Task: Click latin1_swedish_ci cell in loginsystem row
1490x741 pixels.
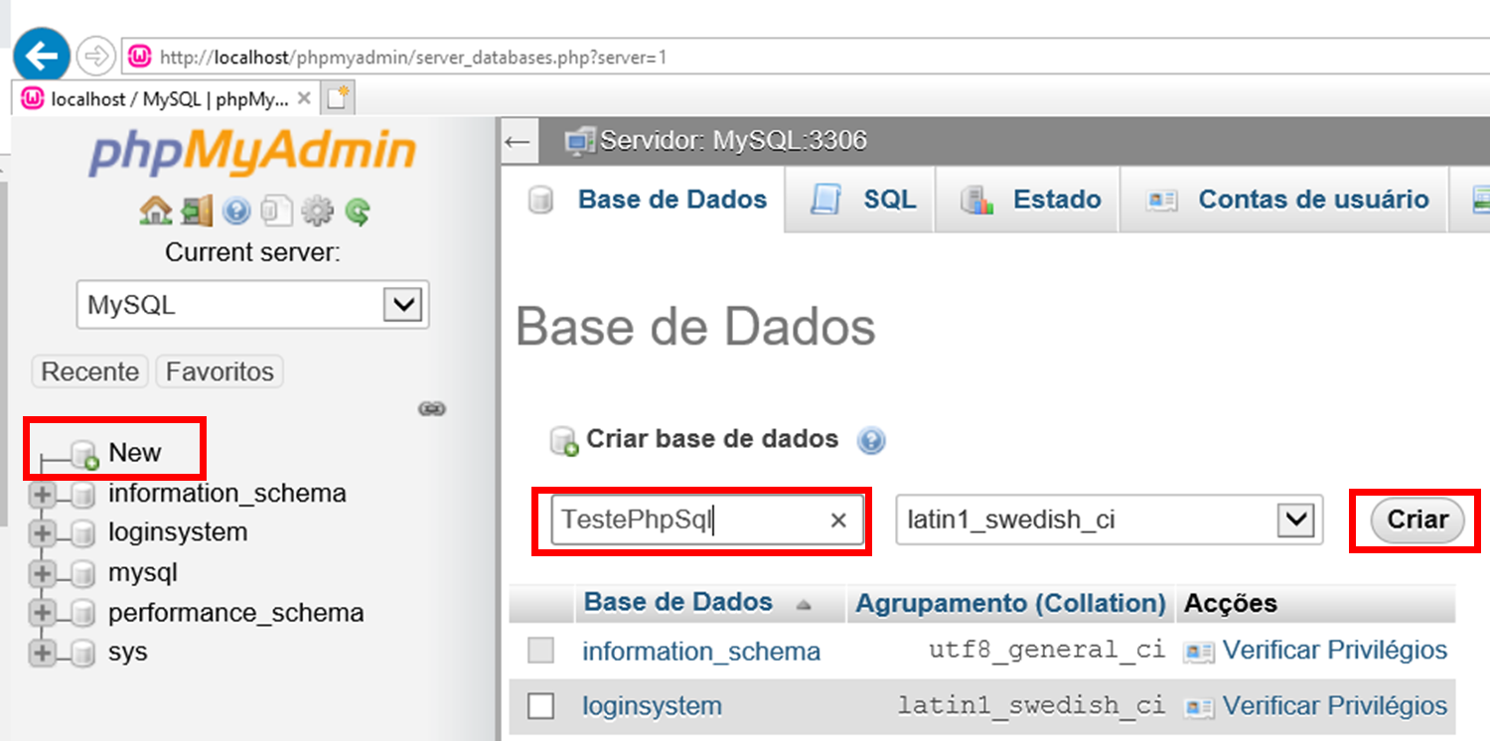Action: (x=1032, y=705)
